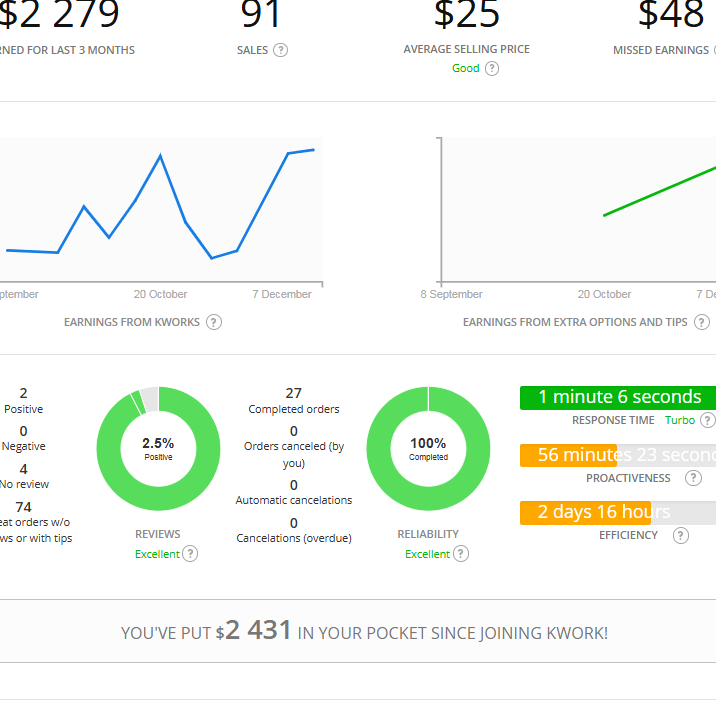Click the green response time progress bar
716x716 pixels.
pyautogui.click(x=617, y=398)
